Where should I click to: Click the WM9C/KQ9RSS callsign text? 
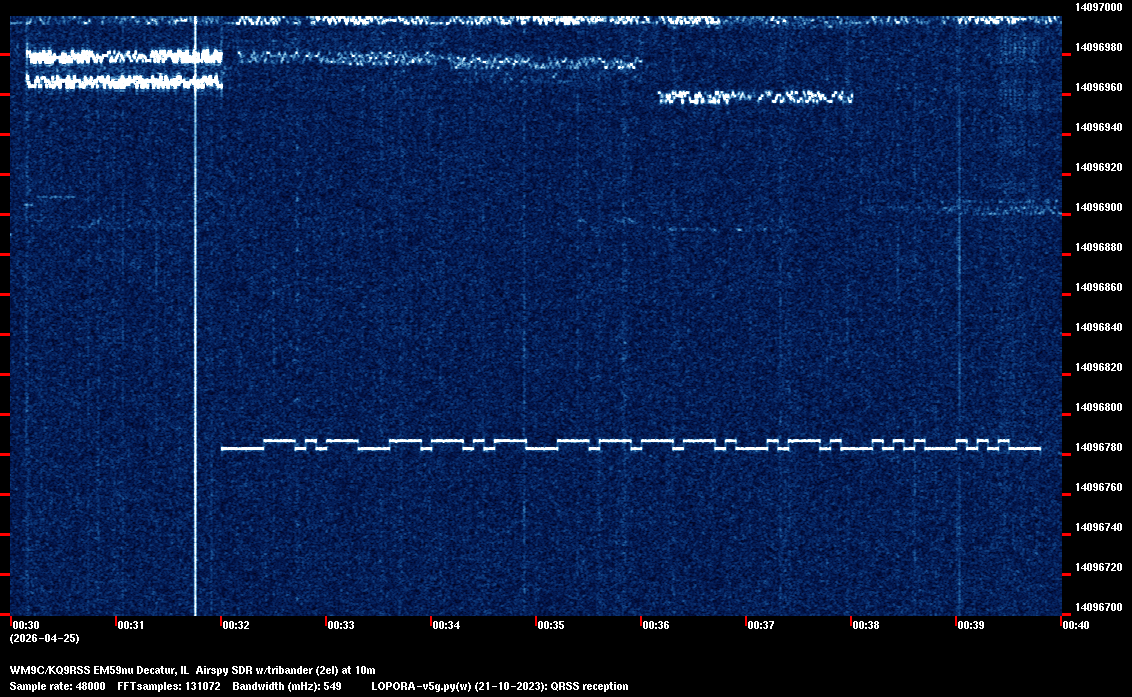tap(50, 670)
